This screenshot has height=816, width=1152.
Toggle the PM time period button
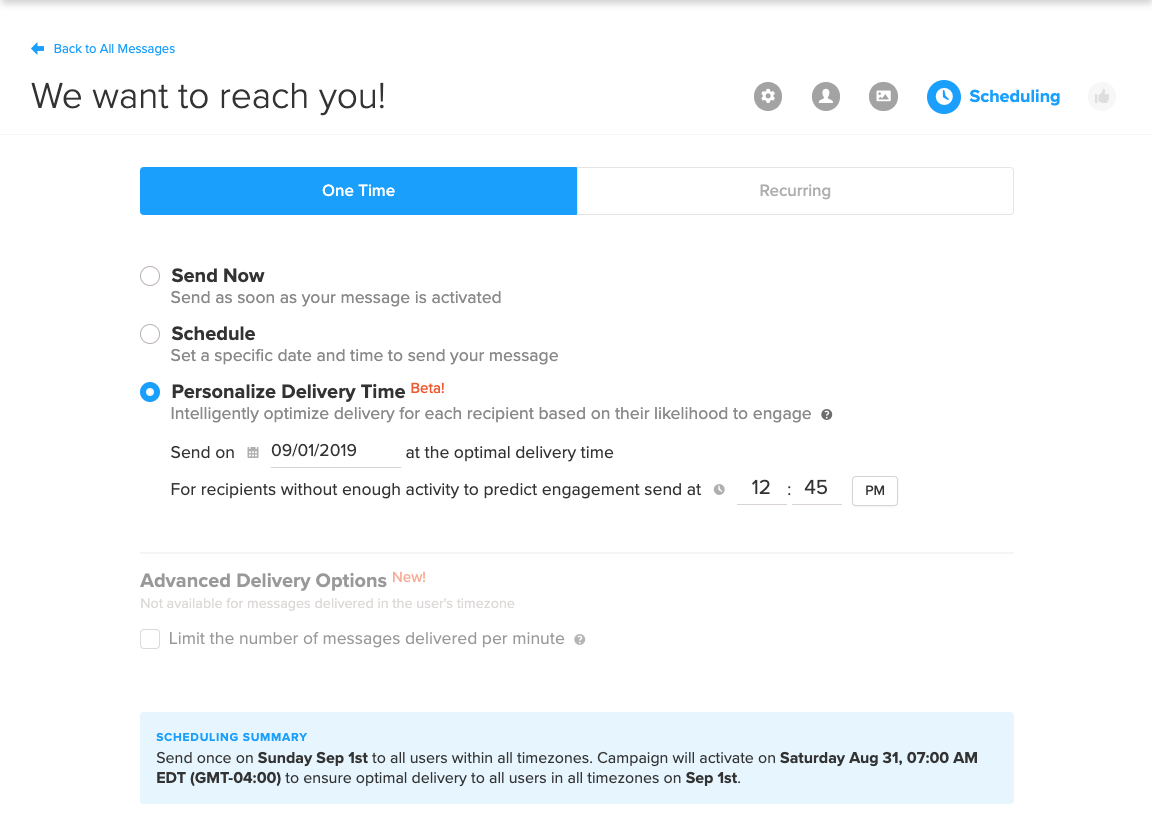874,491
